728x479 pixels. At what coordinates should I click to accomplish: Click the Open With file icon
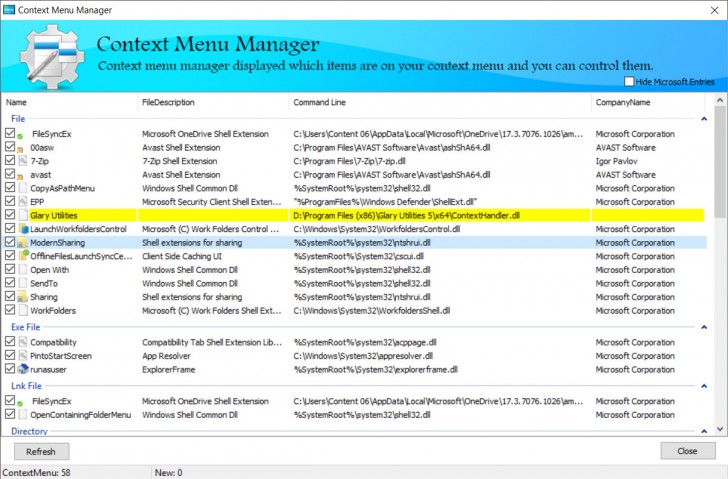[x=23, y=270]
